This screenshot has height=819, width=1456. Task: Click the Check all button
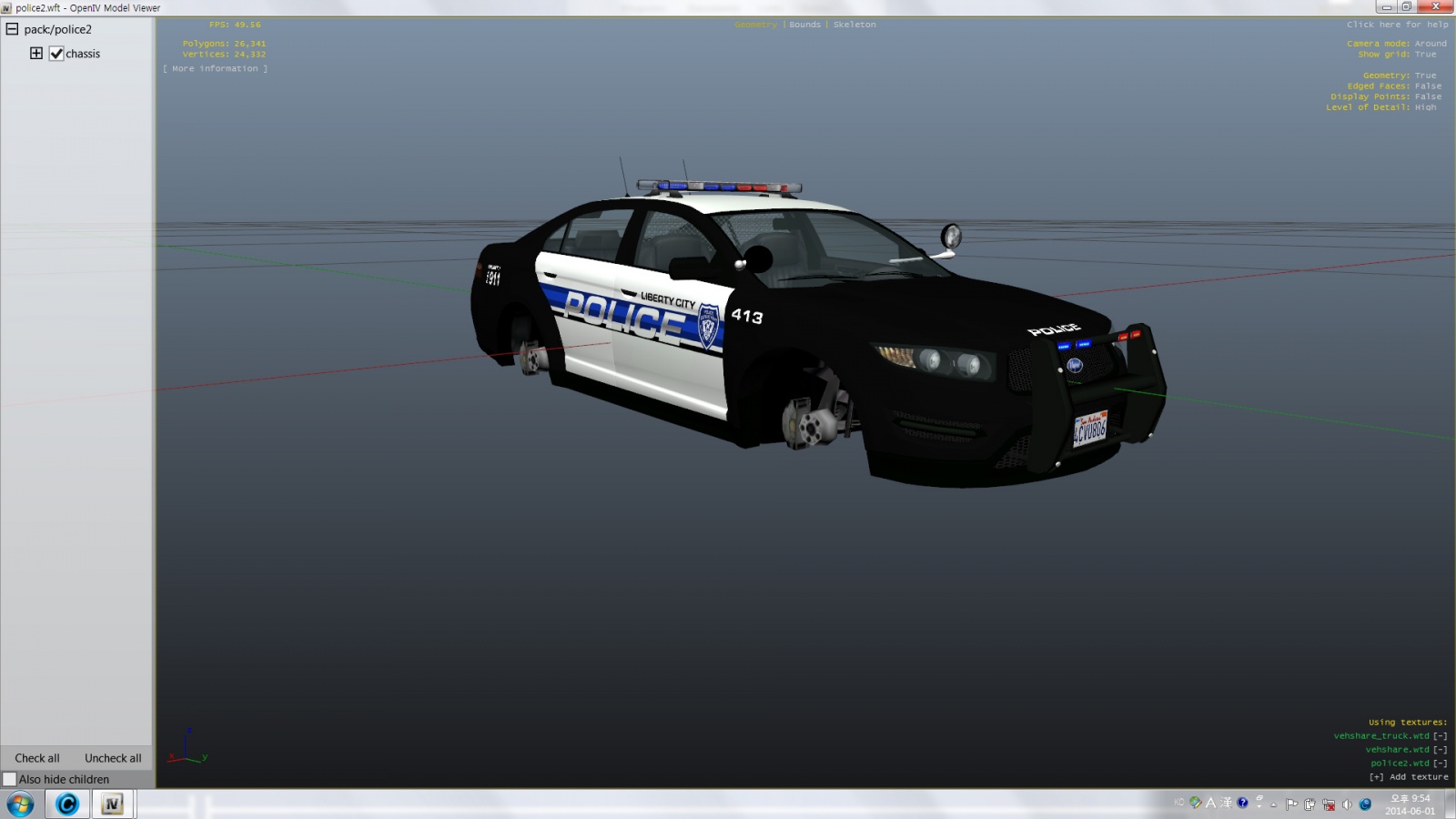click(37, 758)
